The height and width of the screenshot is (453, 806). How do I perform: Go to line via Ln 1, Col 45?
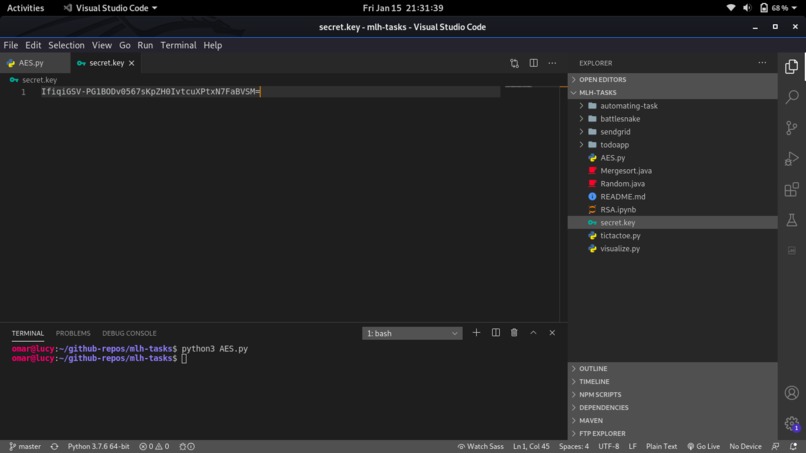(531, 446)
